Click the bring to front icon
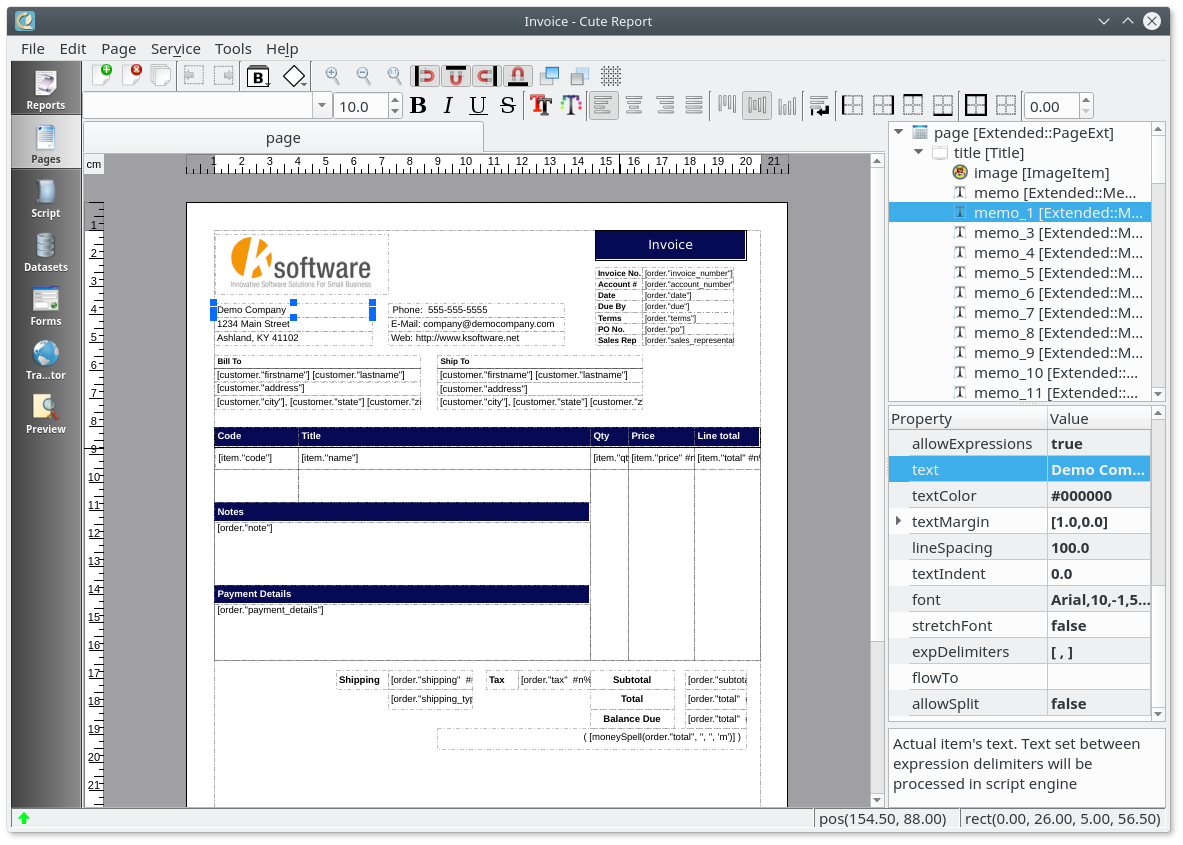This screenshot has width=1183, height=845. 549,76
